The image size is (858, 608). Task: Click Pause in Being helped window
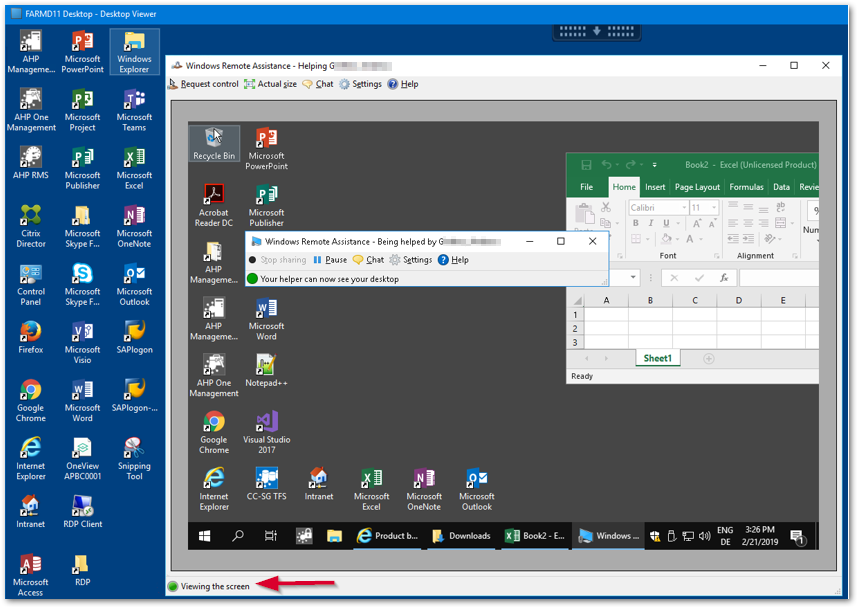pos(331,260)
